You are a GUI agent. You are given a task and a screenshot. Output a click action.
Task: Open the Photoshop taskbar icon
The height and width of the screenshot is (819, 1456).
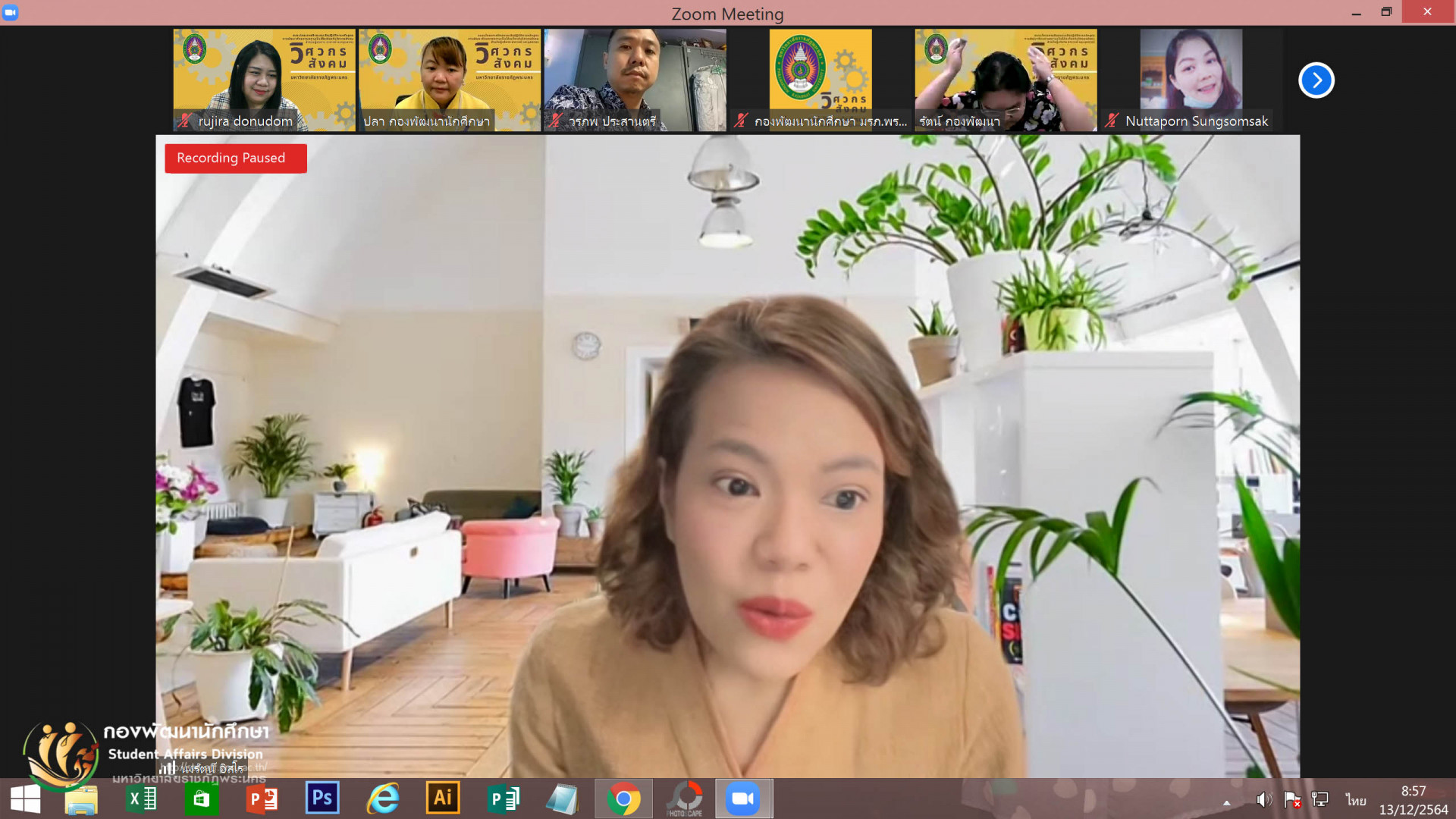[322, 798]
